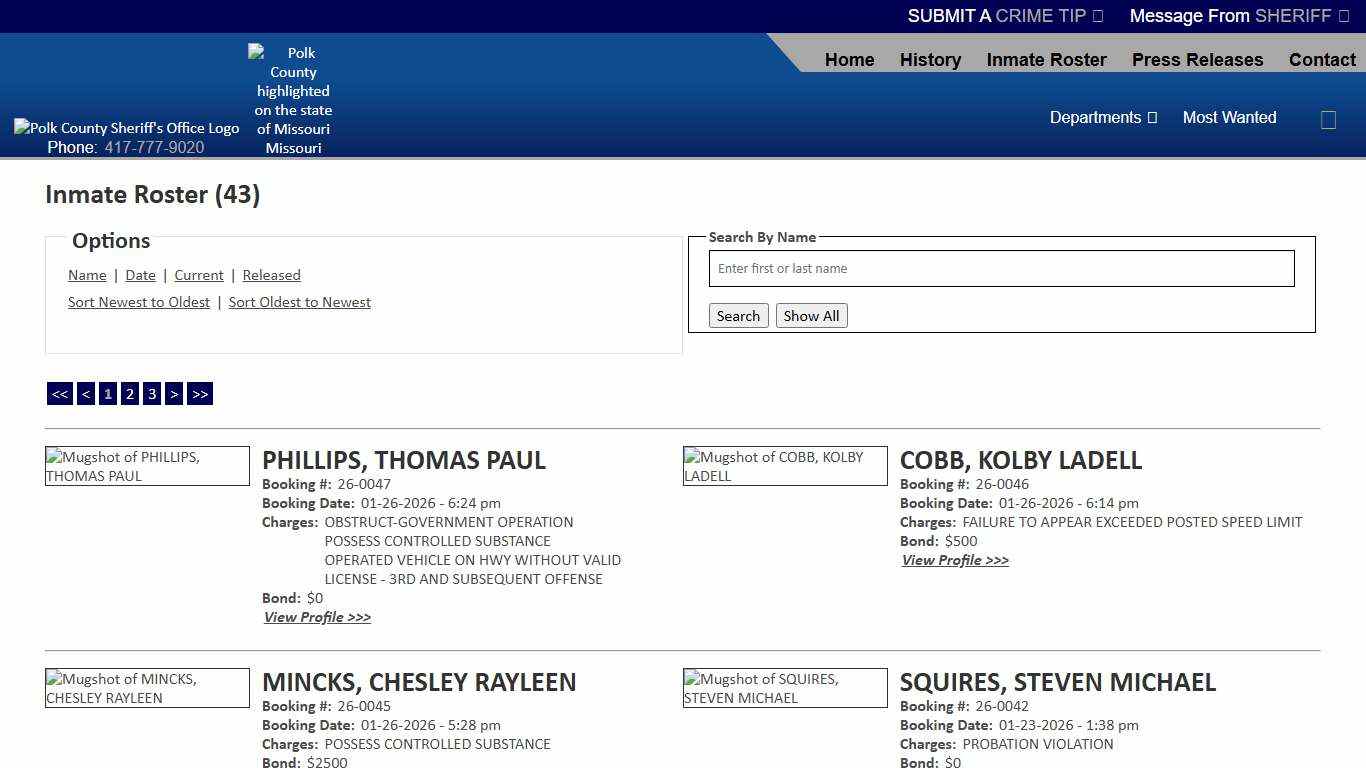The height and width of the screenshot is (768, 1366).
Task: Click the Show All button
Action: pyautogui.click(x=811, y=315)
